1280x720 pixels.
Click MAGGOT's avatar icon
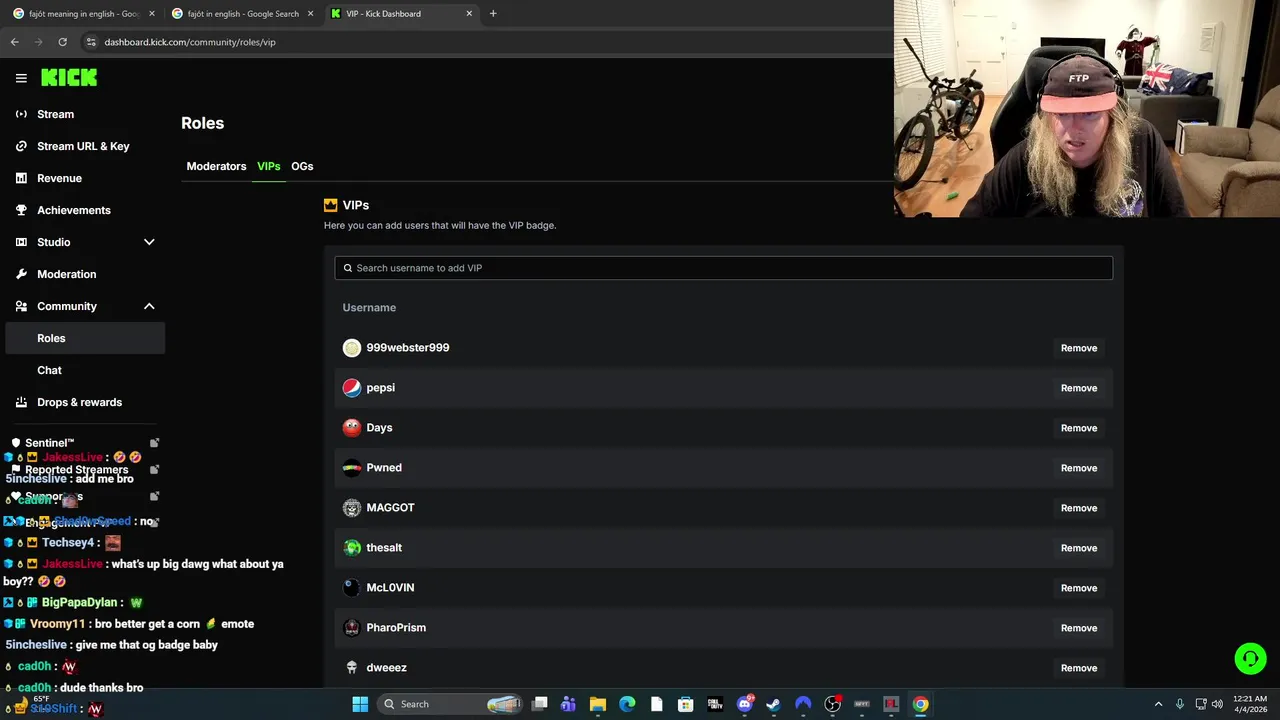[352, 508]
